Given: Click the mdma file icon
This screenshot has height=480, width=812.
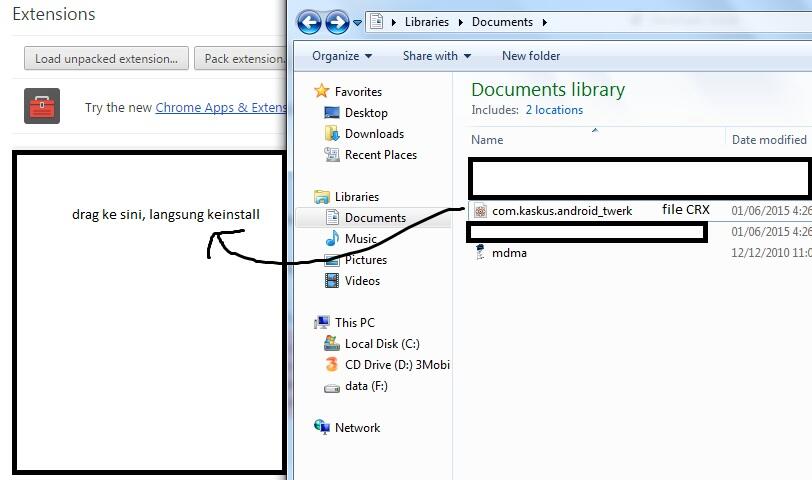Looking at the screenshot, I should (x=480, y=252).
